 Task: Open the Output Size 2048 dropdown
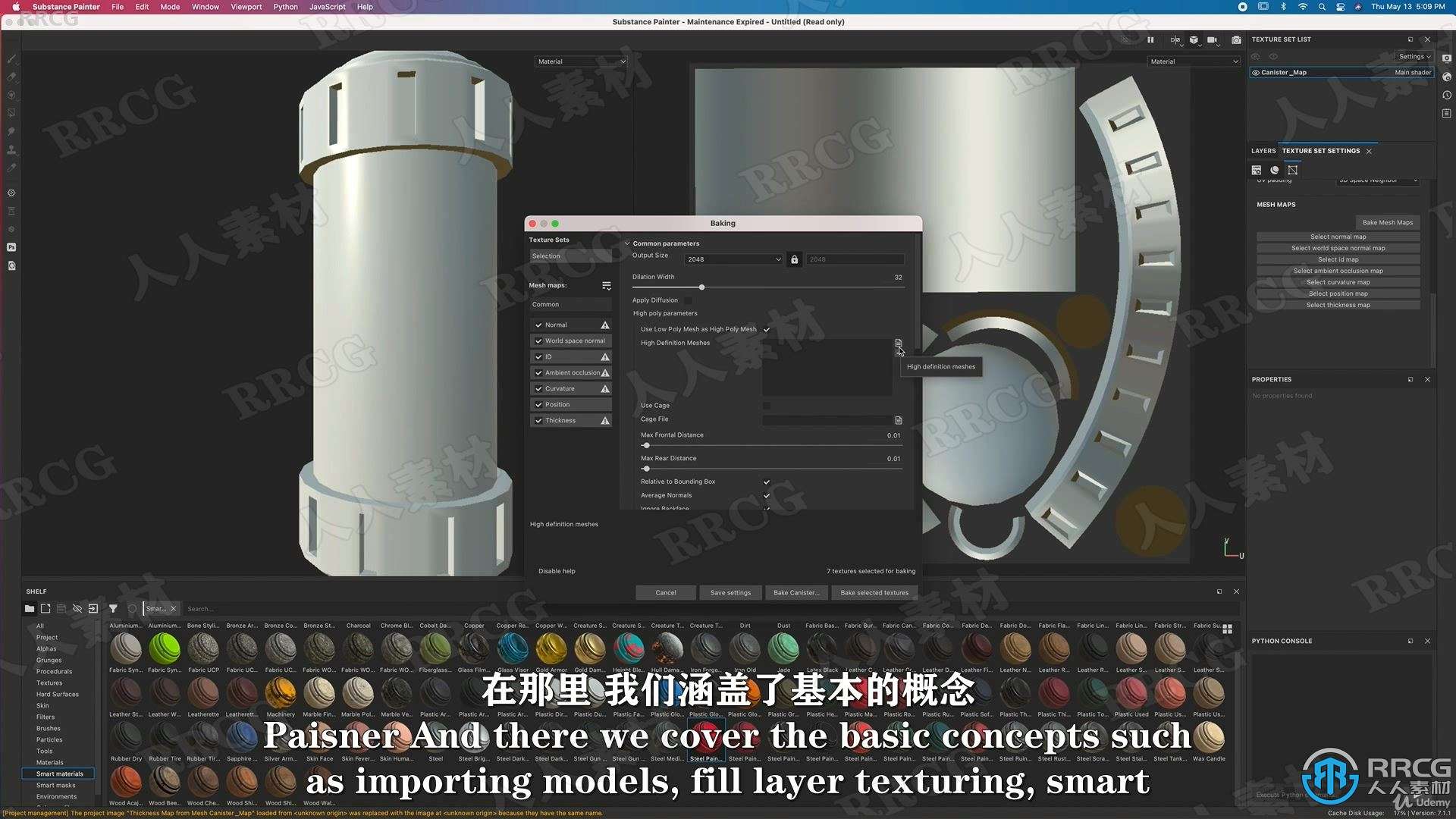coord(733,259)
